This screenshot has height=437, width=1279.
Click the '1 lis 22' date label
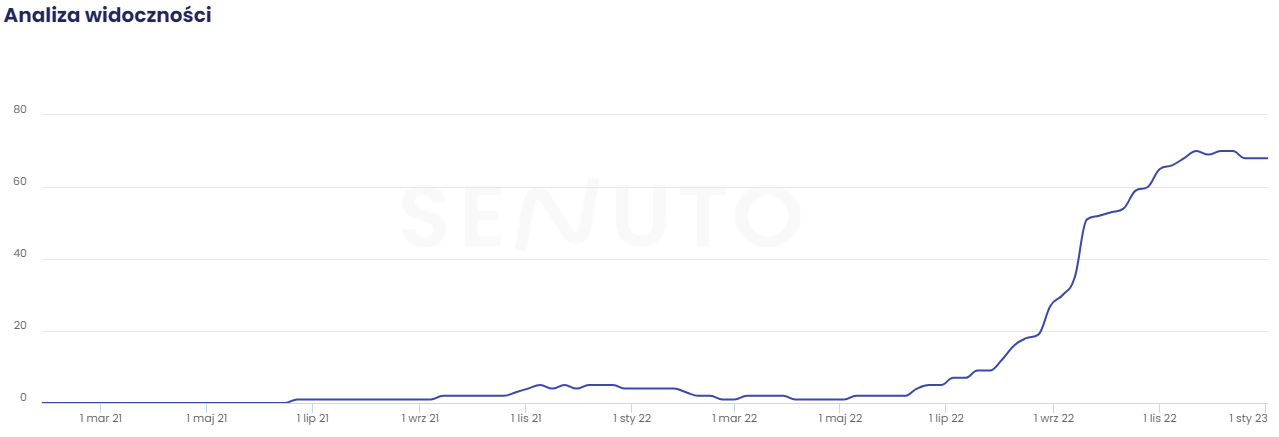click(1160, 419)
